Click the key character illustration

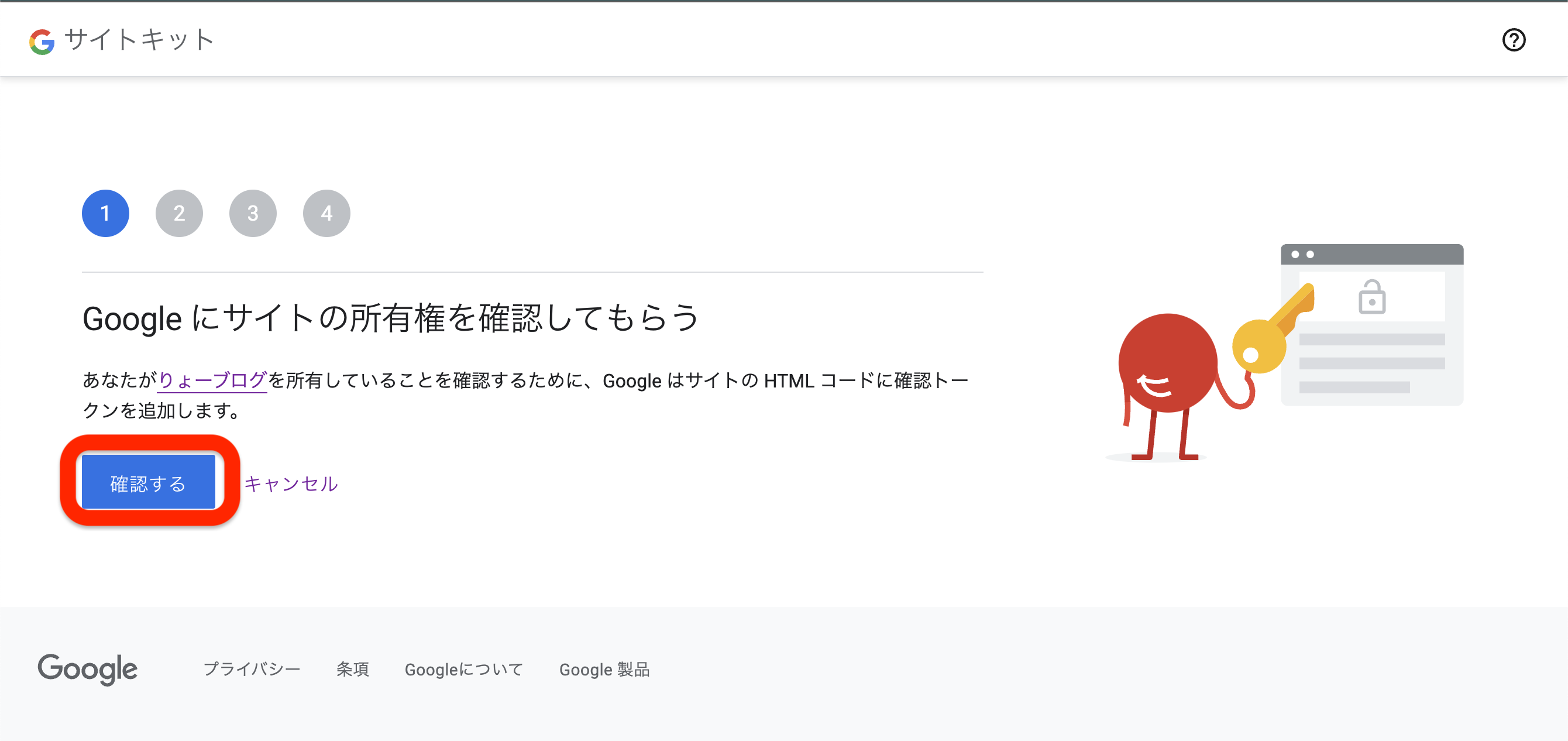1284,353
